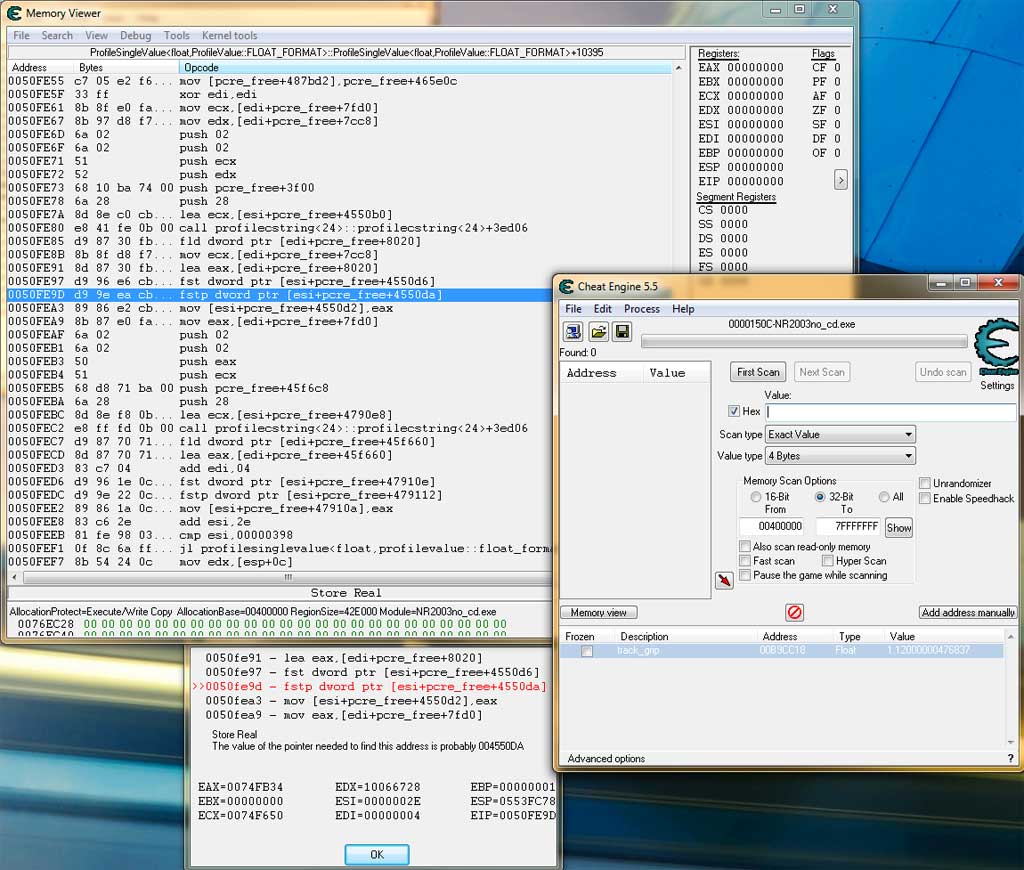Click Add address manually button
This screenshot has height=870, width=1024.
click(x=968, y=613)
